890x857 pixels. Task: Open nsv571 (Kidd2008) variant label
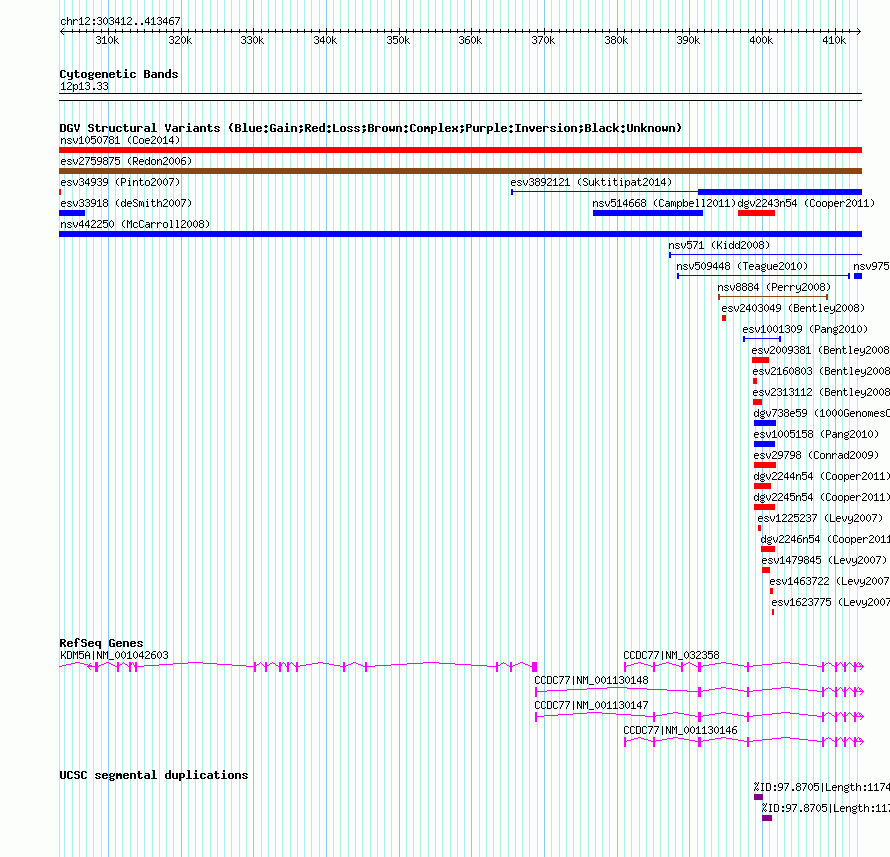(x=719, y=245)
